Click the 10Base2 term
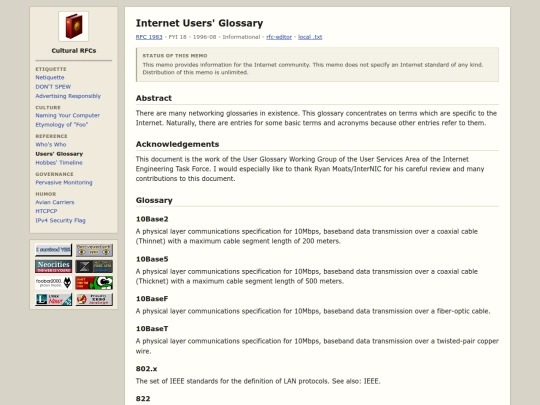This screenshot has height=405, width=540. (152, 219)
